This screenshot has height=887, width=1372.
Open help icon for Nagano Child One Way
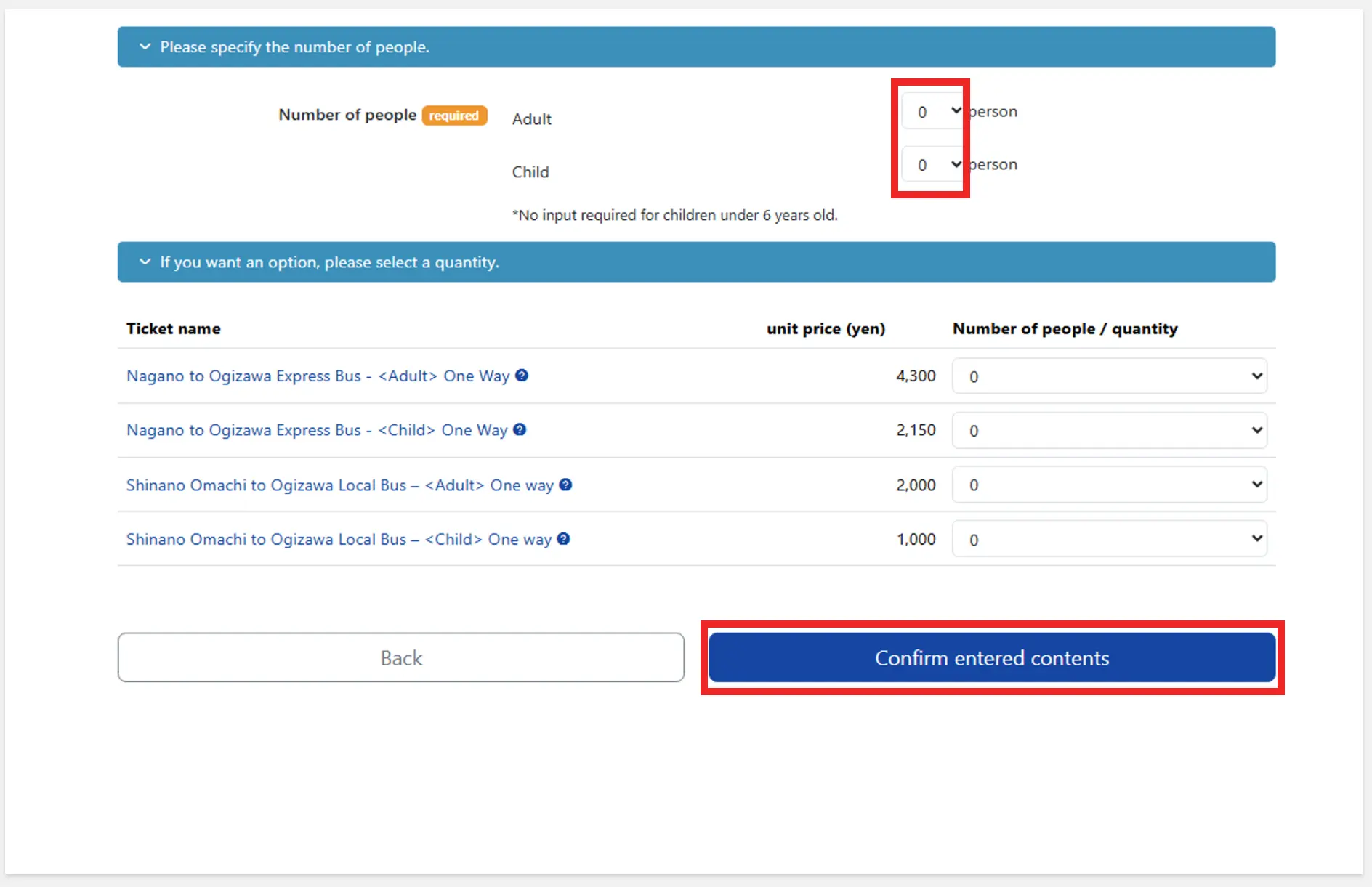(520, 429)
